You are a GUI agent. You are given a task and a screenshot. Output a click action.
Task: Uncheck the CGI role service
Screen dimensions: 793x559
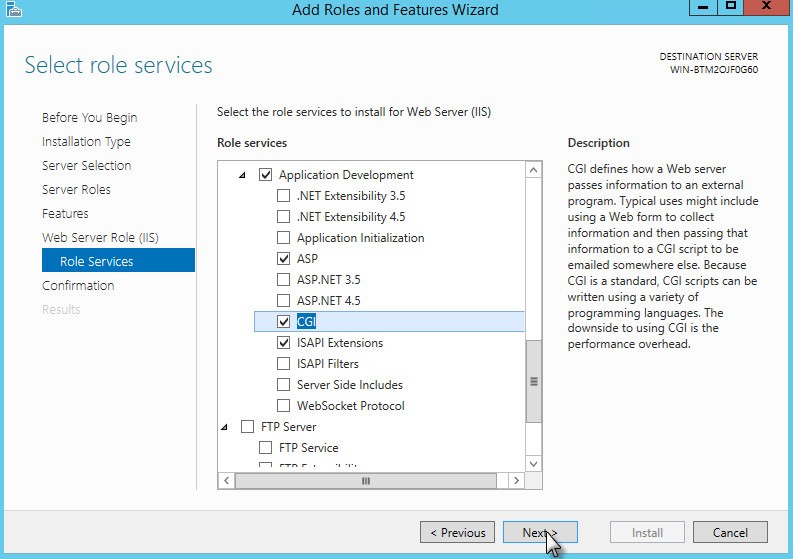coord(284,322)
